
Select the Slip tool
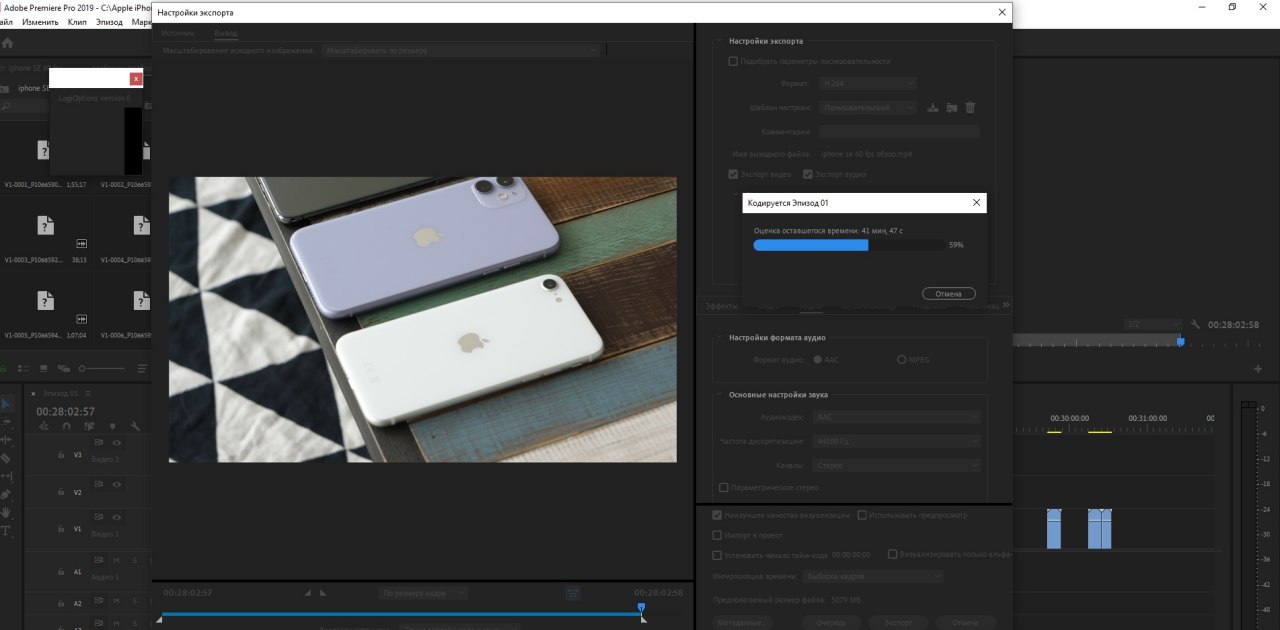tap(6, 476)
